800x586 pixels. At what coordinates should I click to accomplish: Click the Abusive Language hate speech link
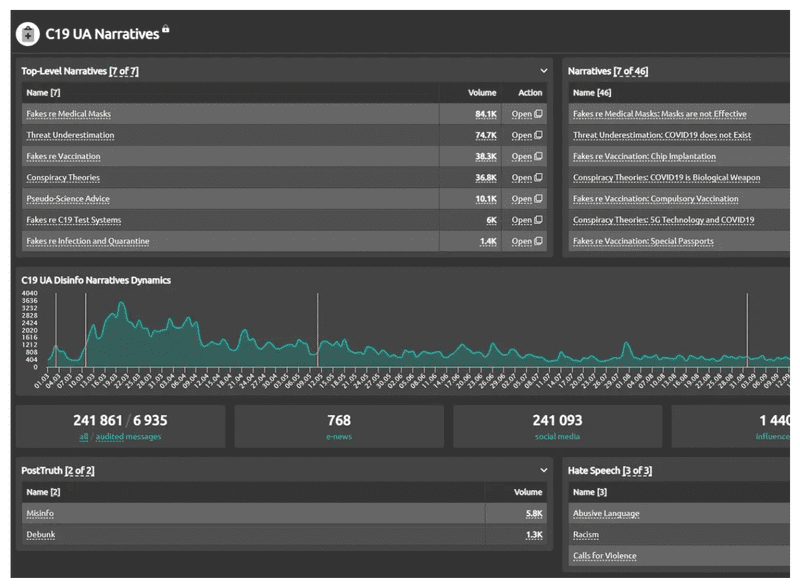click(x=606, y=513)
